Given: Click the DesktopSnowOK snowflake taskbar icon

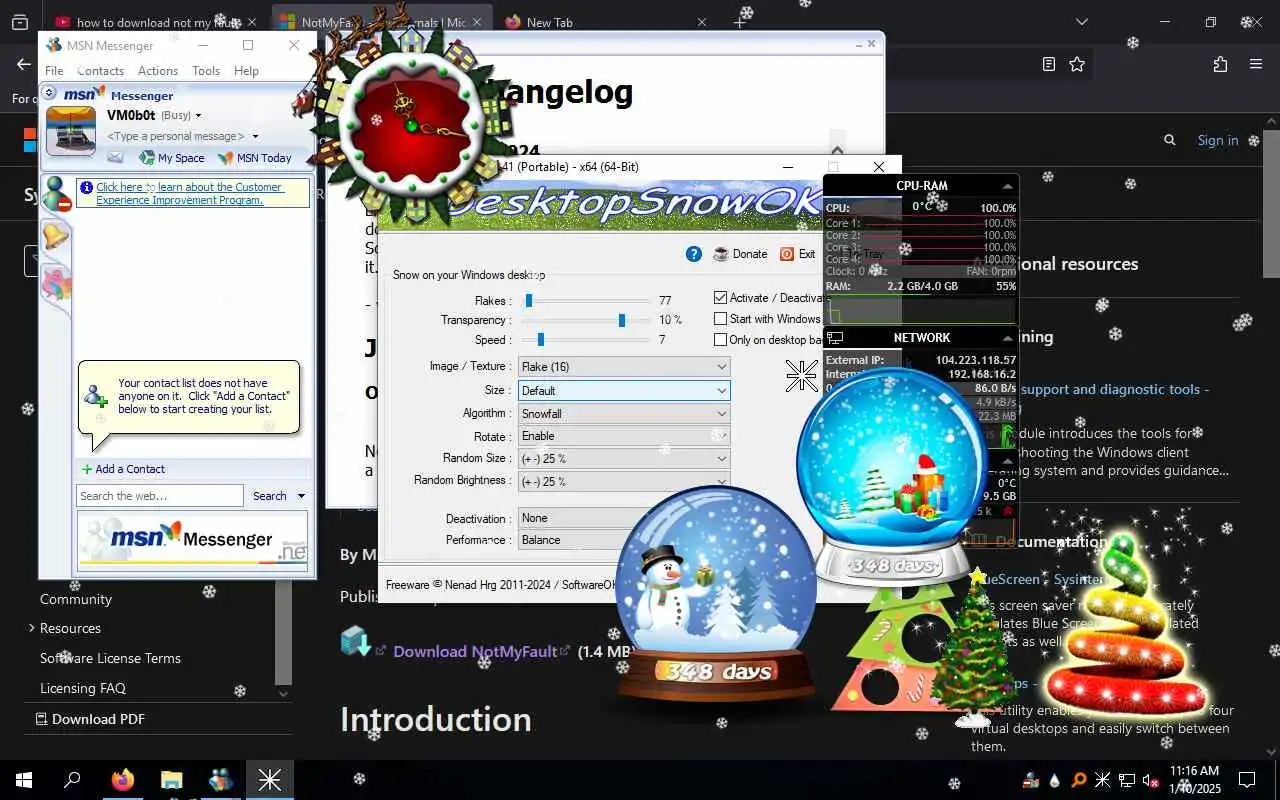Looking at the screenshot, I should 269,780.
